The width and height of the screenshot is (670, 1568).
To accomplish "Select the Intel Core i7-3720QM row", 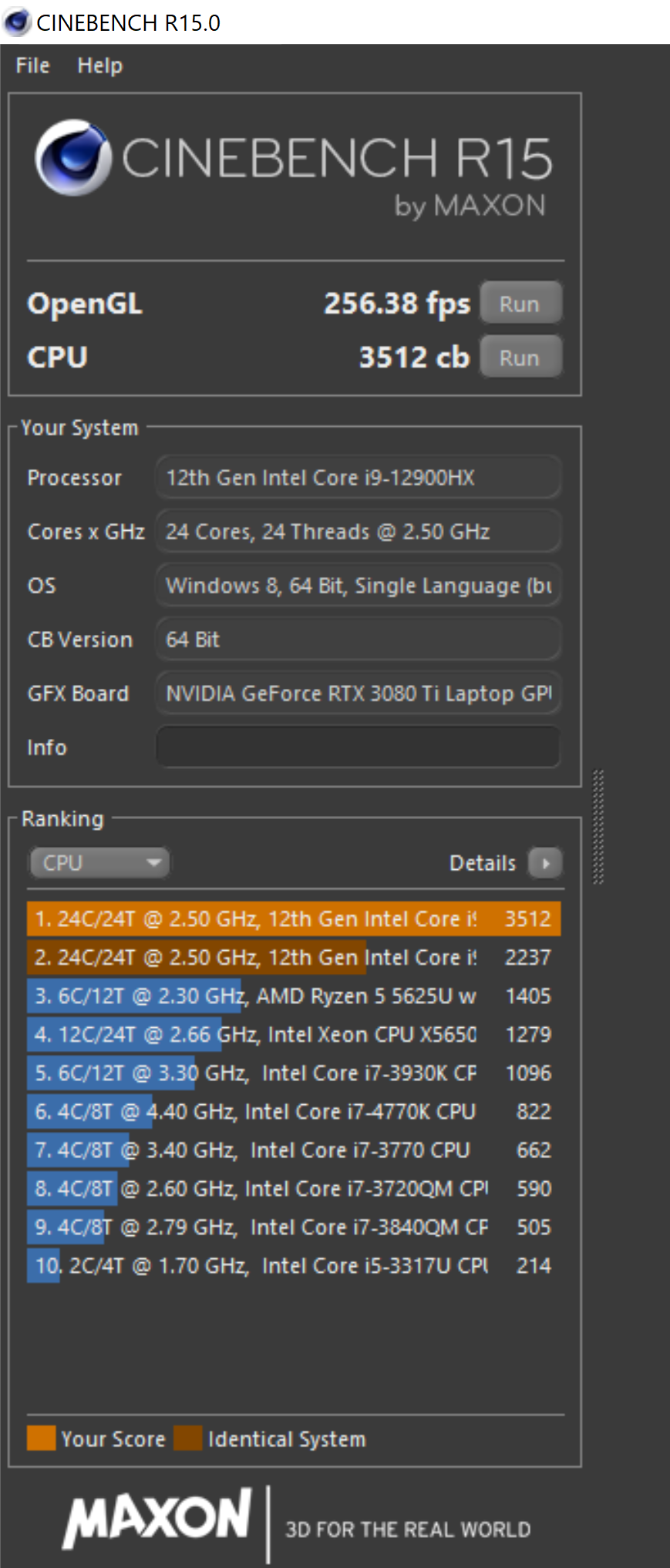I will (x=294, y=1188).
